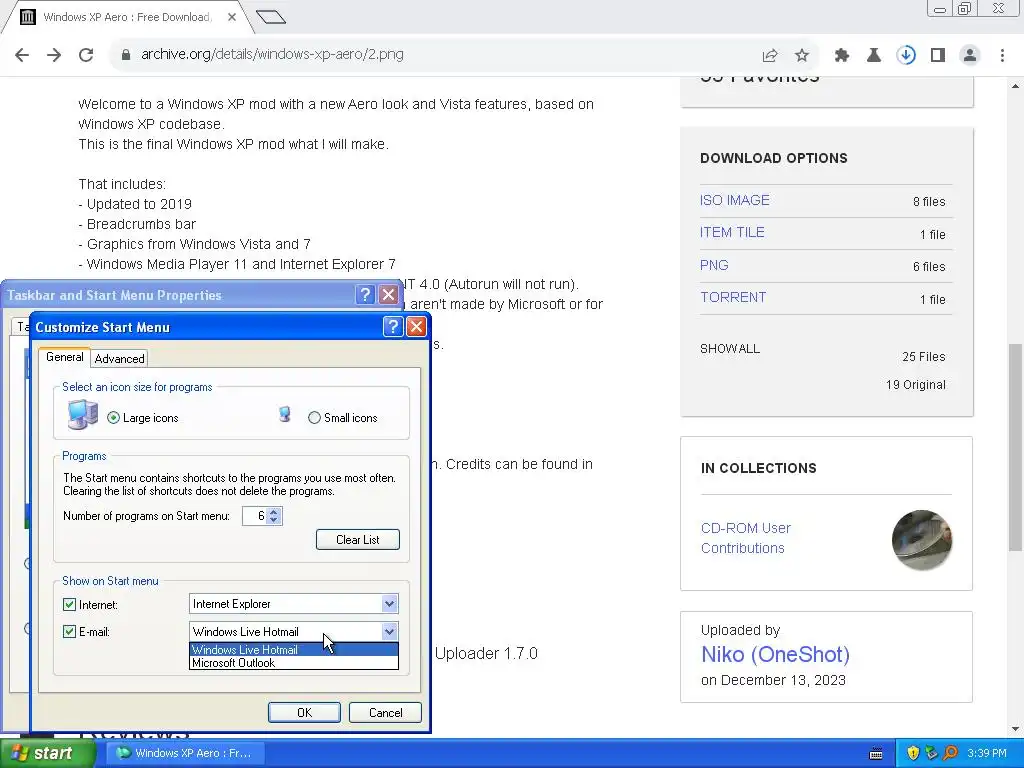Open the Chrome Labs flask icon
The width and height of the screenshot is (1024, 768).
874,56
